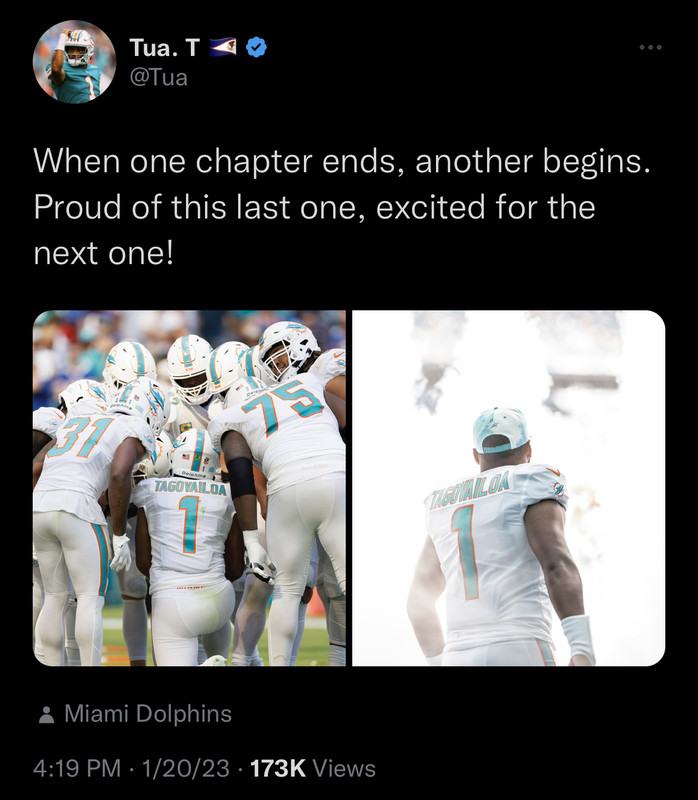Click the 1/20/23 date
The width and height of the screenshot is (698, 800).
pyautogui.click(x=186, y=768)
